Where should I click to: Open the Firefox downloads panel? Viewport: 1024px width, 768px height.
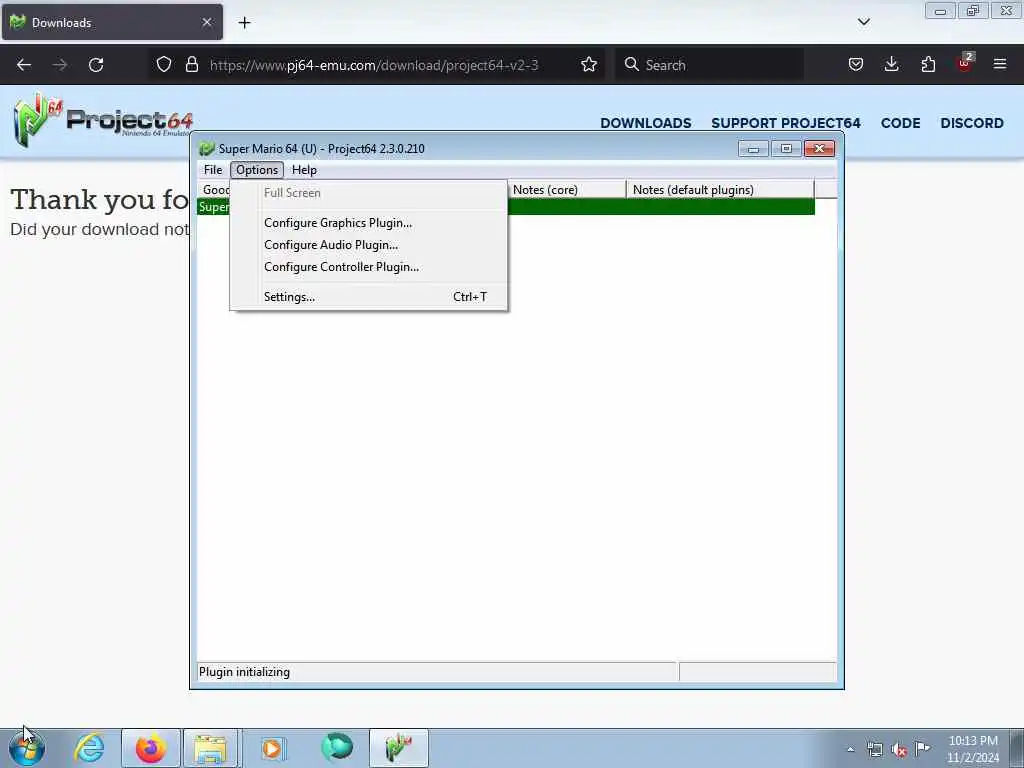(x=891, y=65)
